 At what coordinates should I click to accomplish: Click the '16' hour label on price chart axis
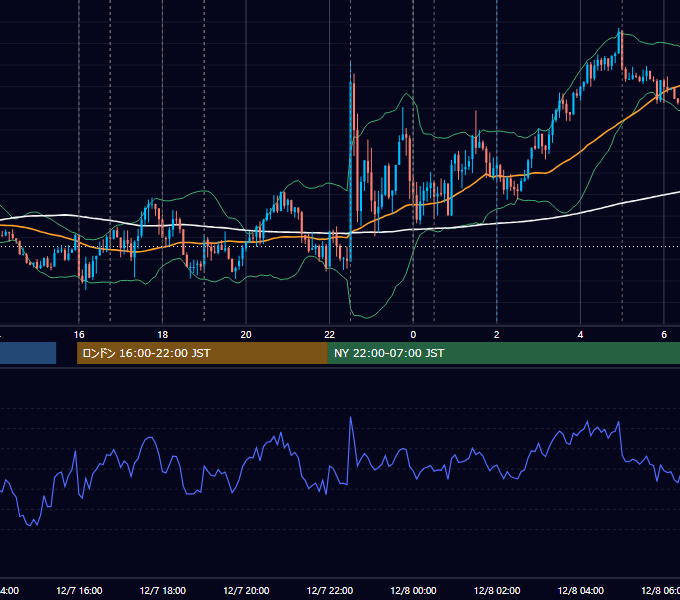79,335
